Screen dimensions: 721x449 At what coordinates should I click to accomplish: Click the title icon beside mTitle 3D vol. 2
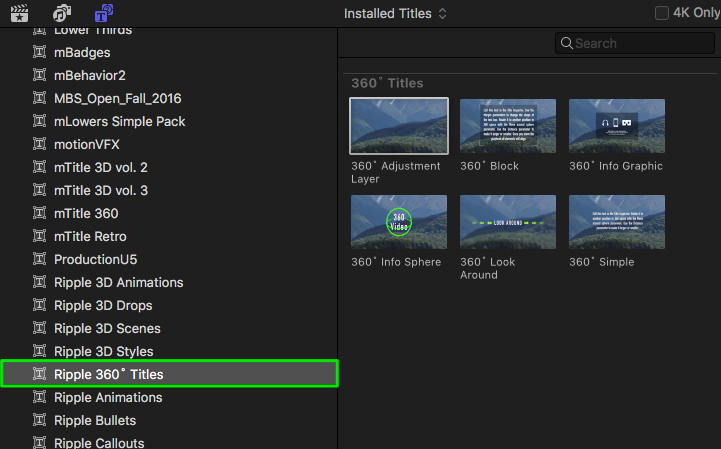coord(40,167)
